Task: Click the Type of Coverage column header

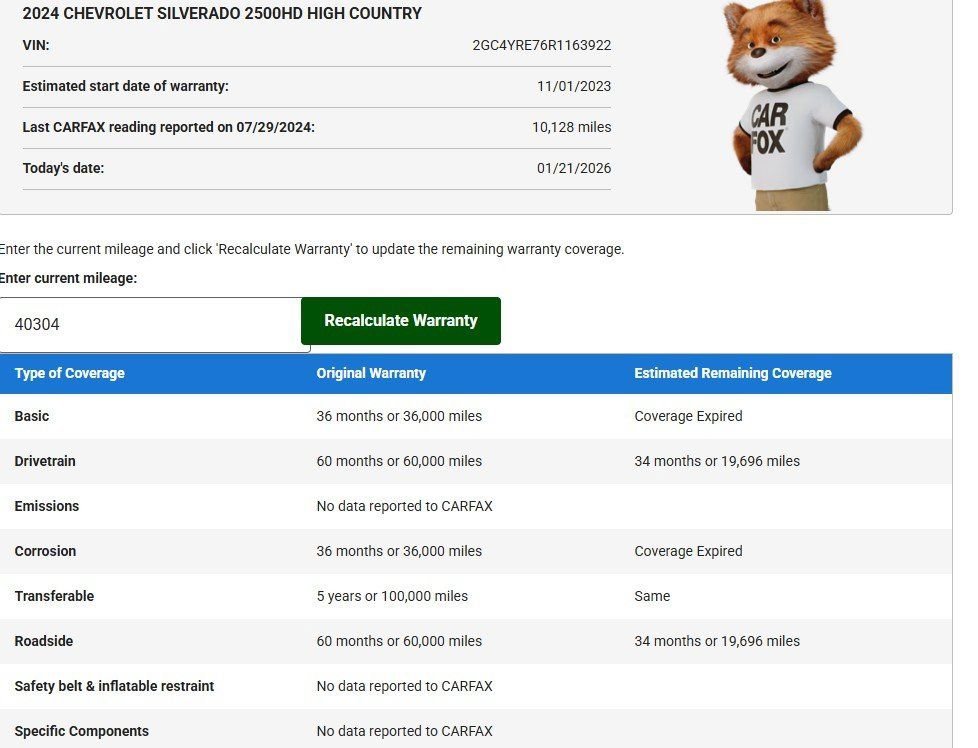Action: coord(70,373)
